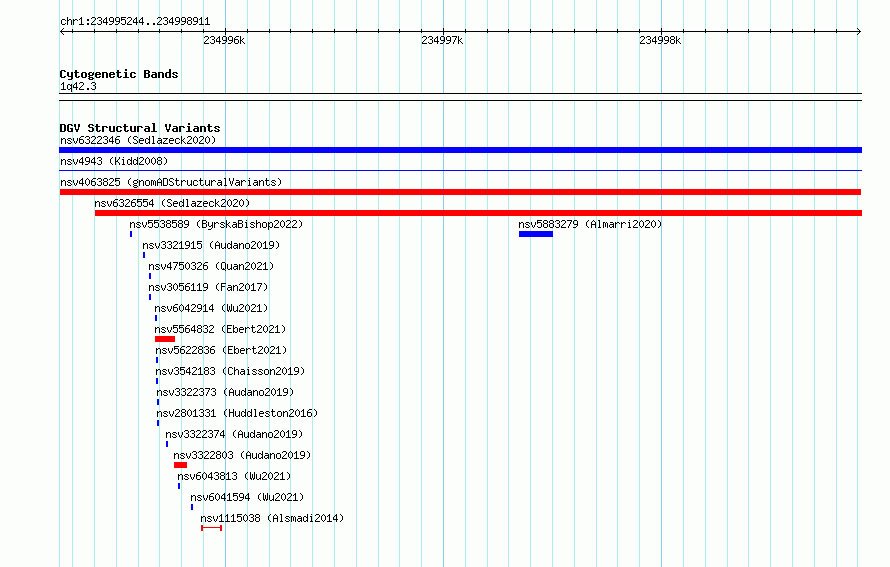
Task: Select the blue nsv5883279 variant bar
Action: coord(536,234)
